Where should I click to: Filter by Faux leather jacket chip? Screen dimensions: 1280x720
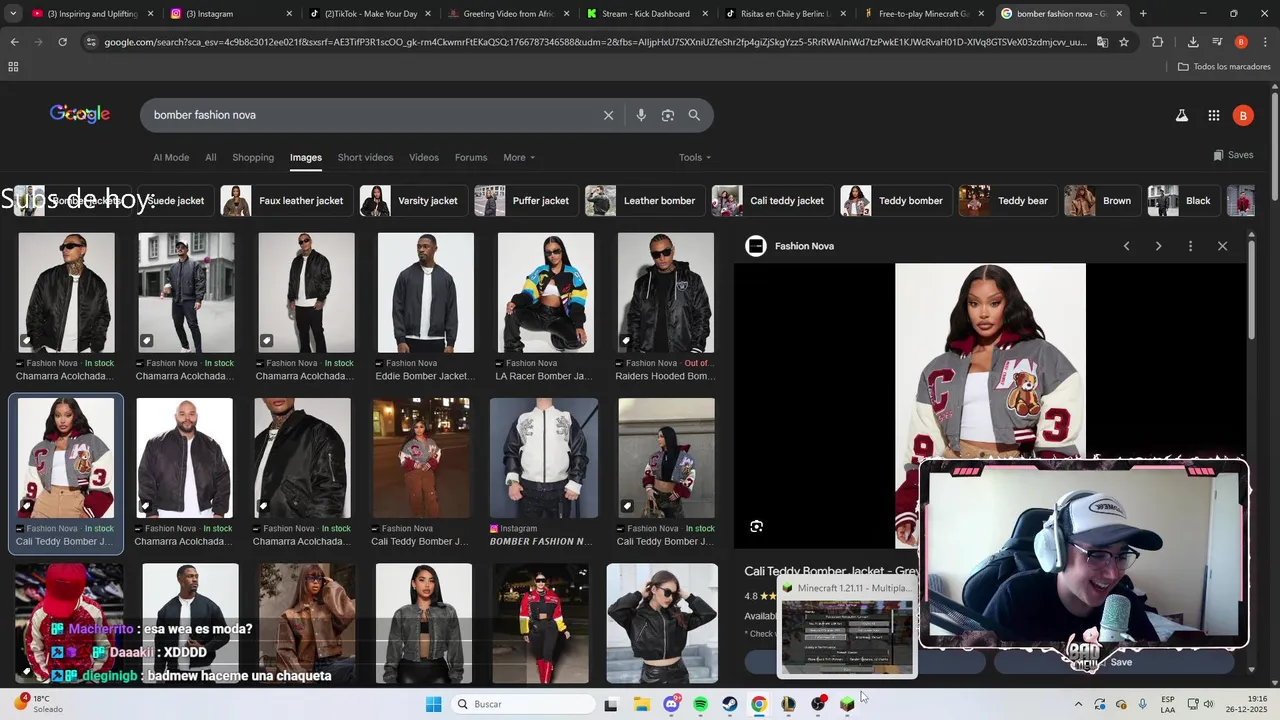click(x=287, y=201)
